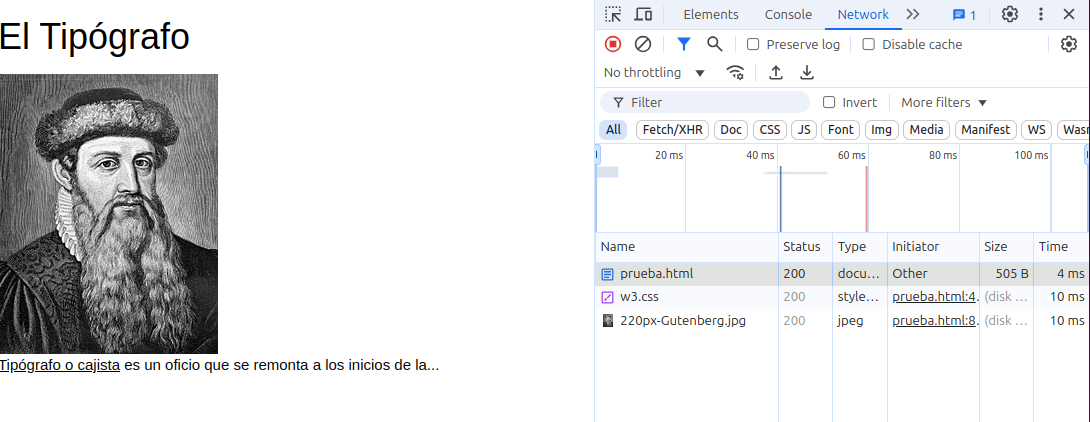Viewport: 1090px width, 422px height.
Task: Click the 20 ms mark on overview timeline
Action: [x=669, y=155]
